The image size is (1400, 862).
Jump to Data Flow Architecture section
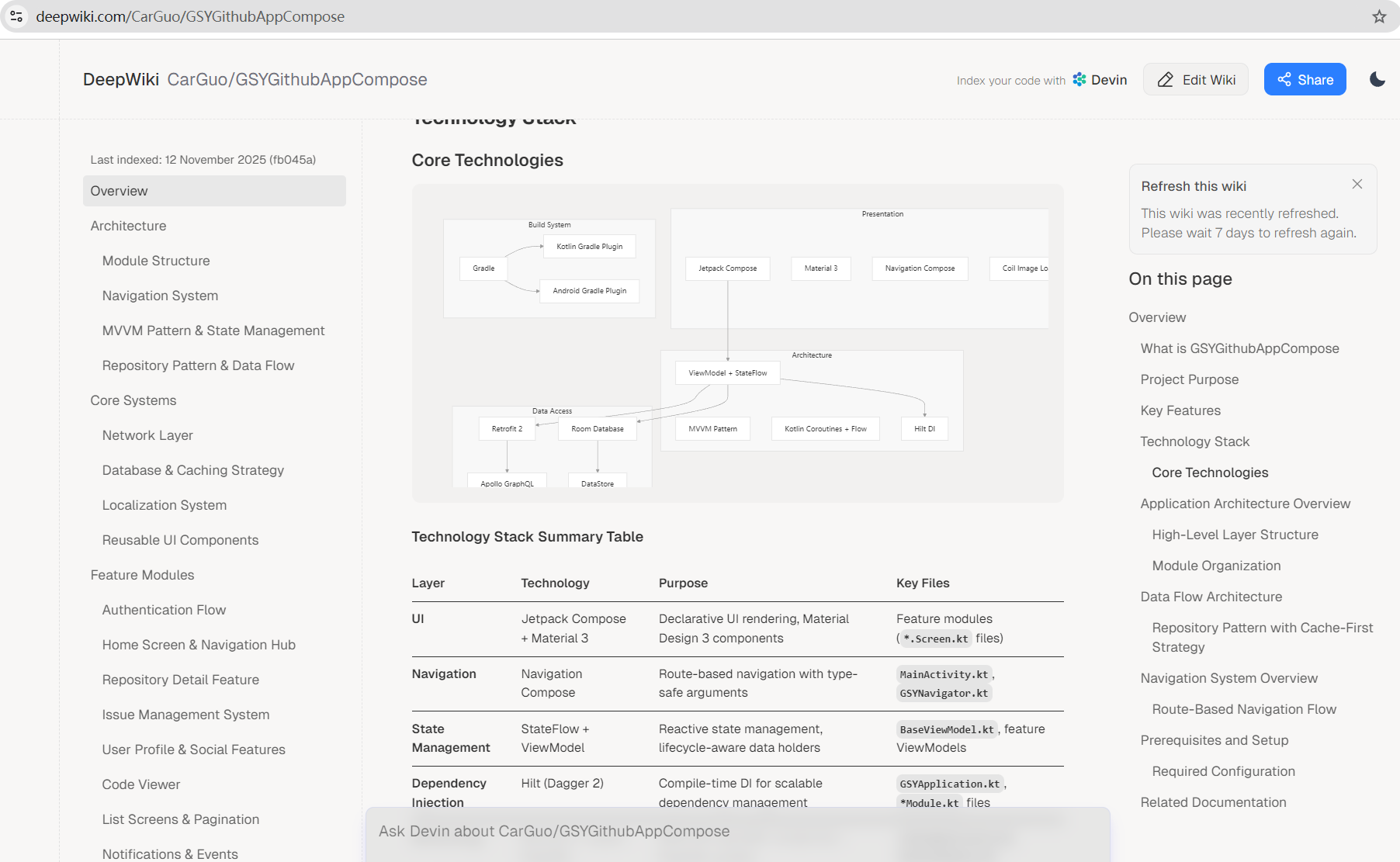click(x=1211, y=597)
